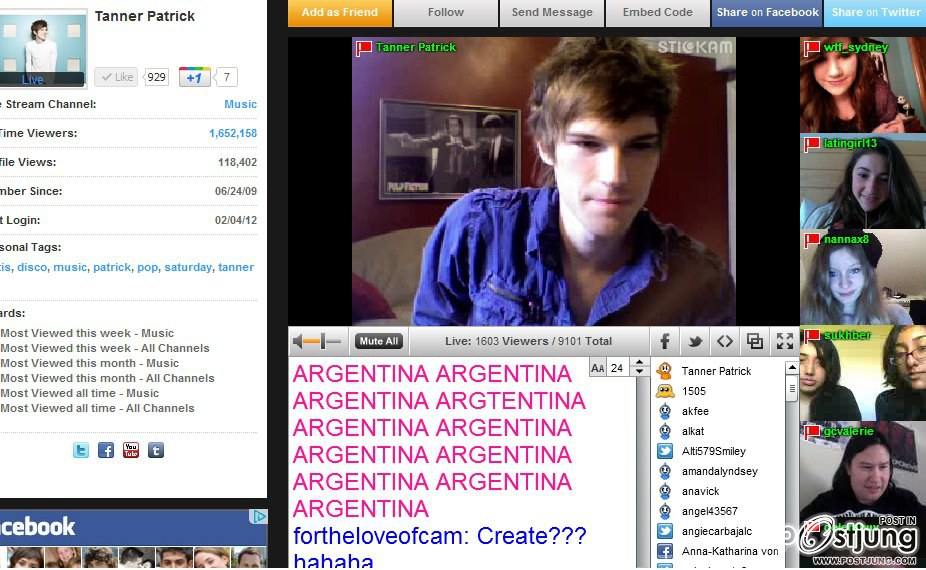
Task: Select user anavick in viewer list
Action: 700,491
